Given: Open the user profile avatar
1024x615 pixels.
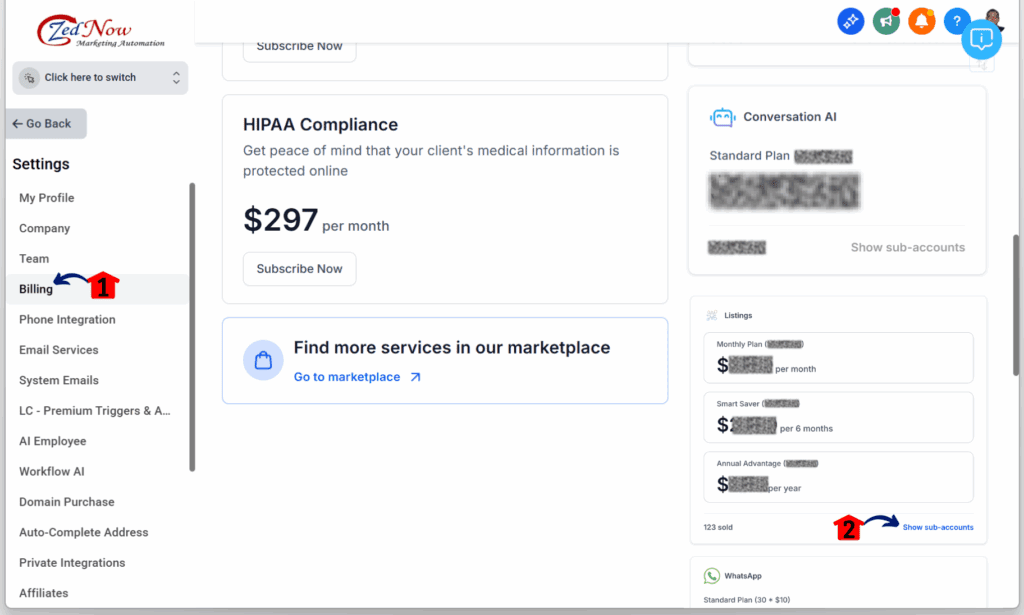Looking at the screenshot, I should pyautogui.click(x=993, y=18).
